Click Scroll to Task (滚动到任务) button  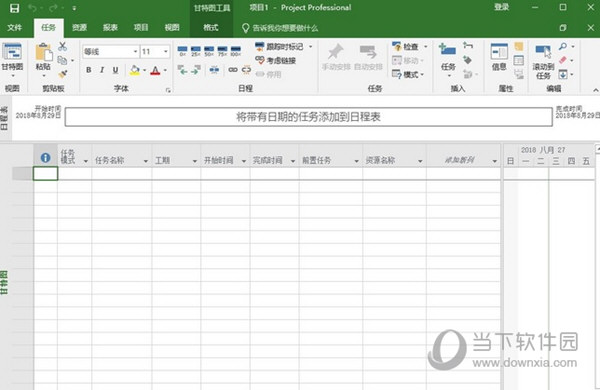543,60
